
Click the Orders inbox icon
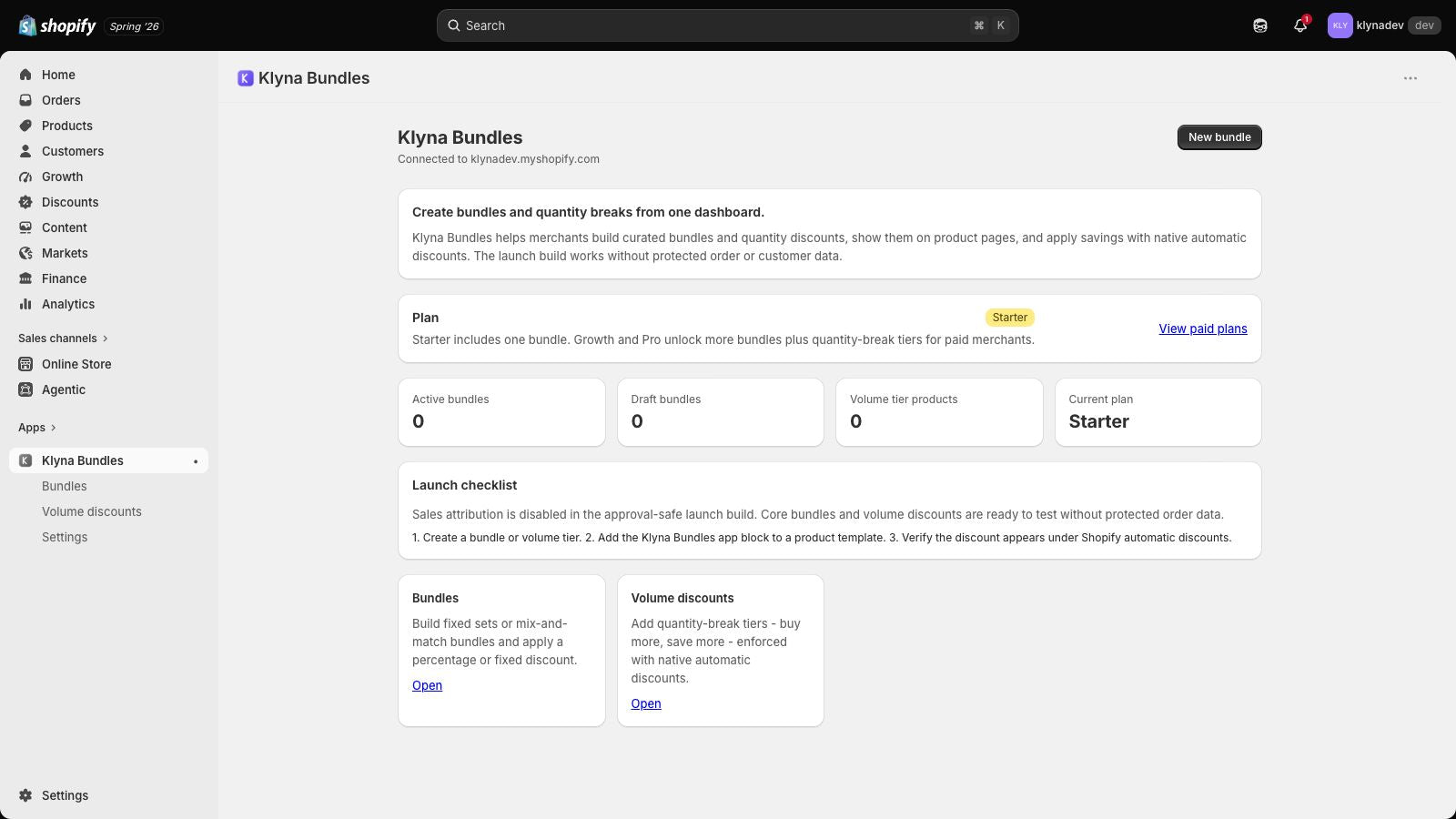point(25,100)
